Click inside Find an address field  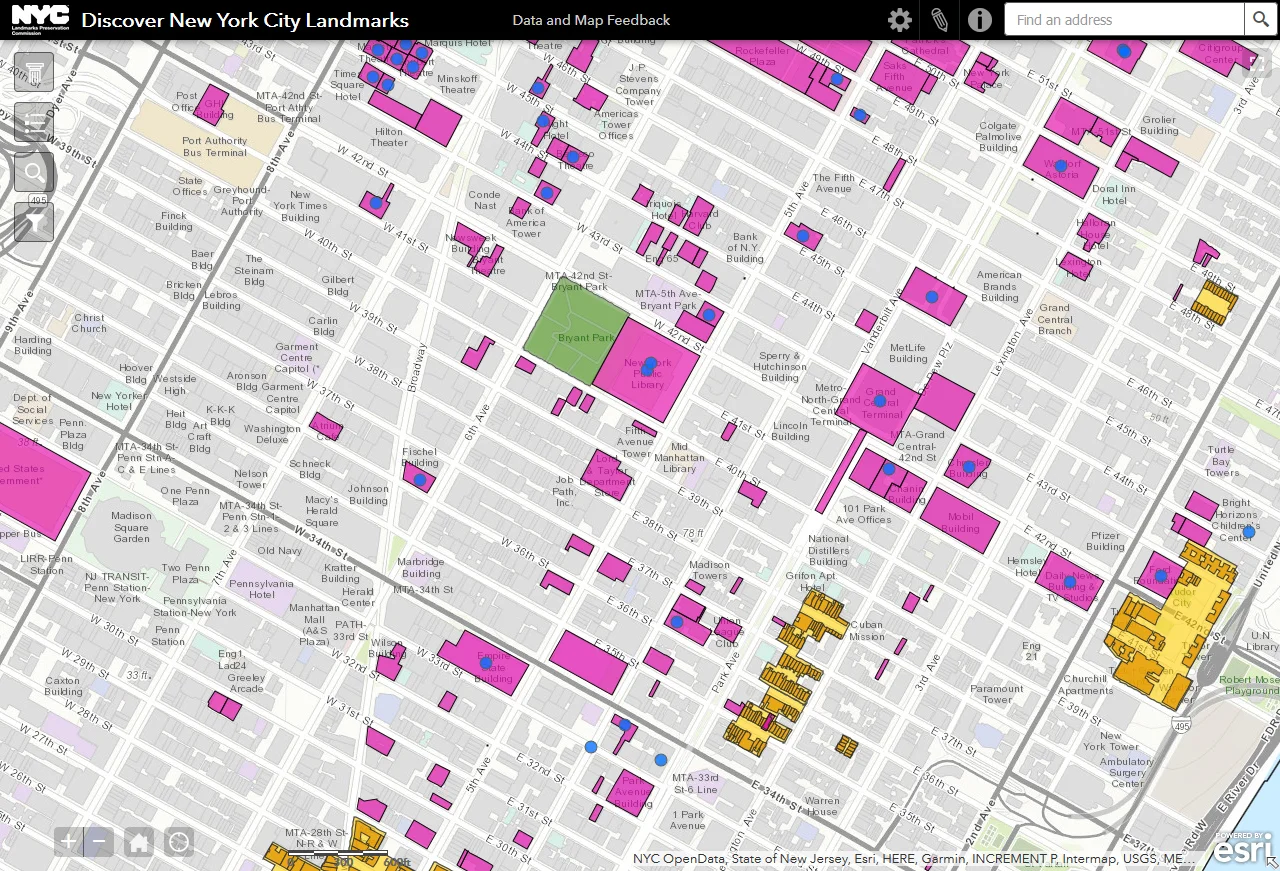pos(1124,20)
